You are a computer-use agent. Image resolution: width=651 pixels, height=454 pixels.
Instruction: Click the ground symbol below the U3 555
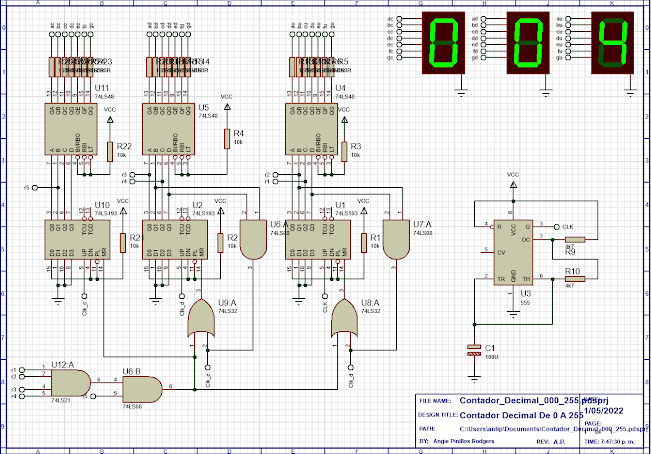513,314
